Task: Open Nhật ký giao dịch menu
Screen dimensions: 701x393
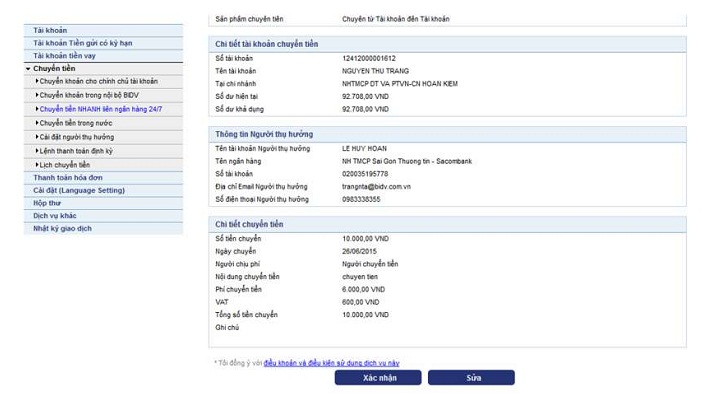Action: coord(103,228)
